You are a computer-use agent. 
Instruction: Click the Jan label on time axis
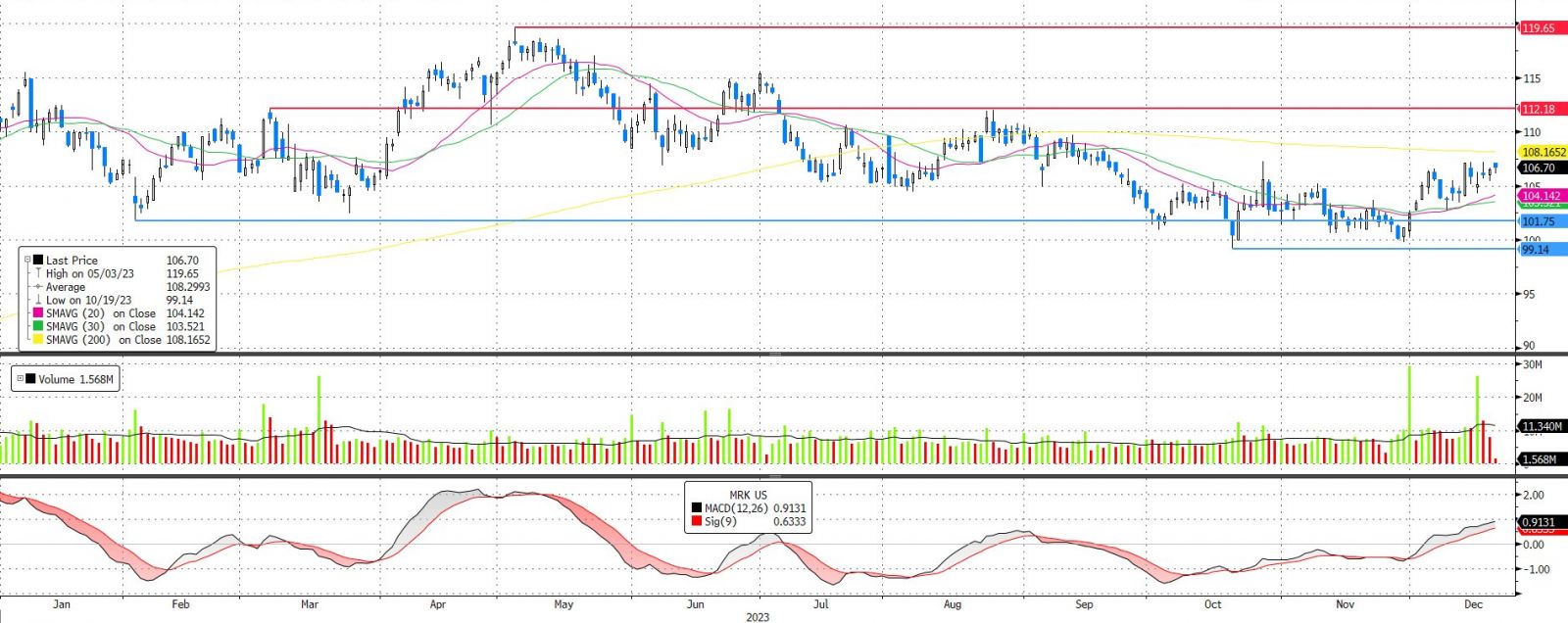click(x=62, y=604)
